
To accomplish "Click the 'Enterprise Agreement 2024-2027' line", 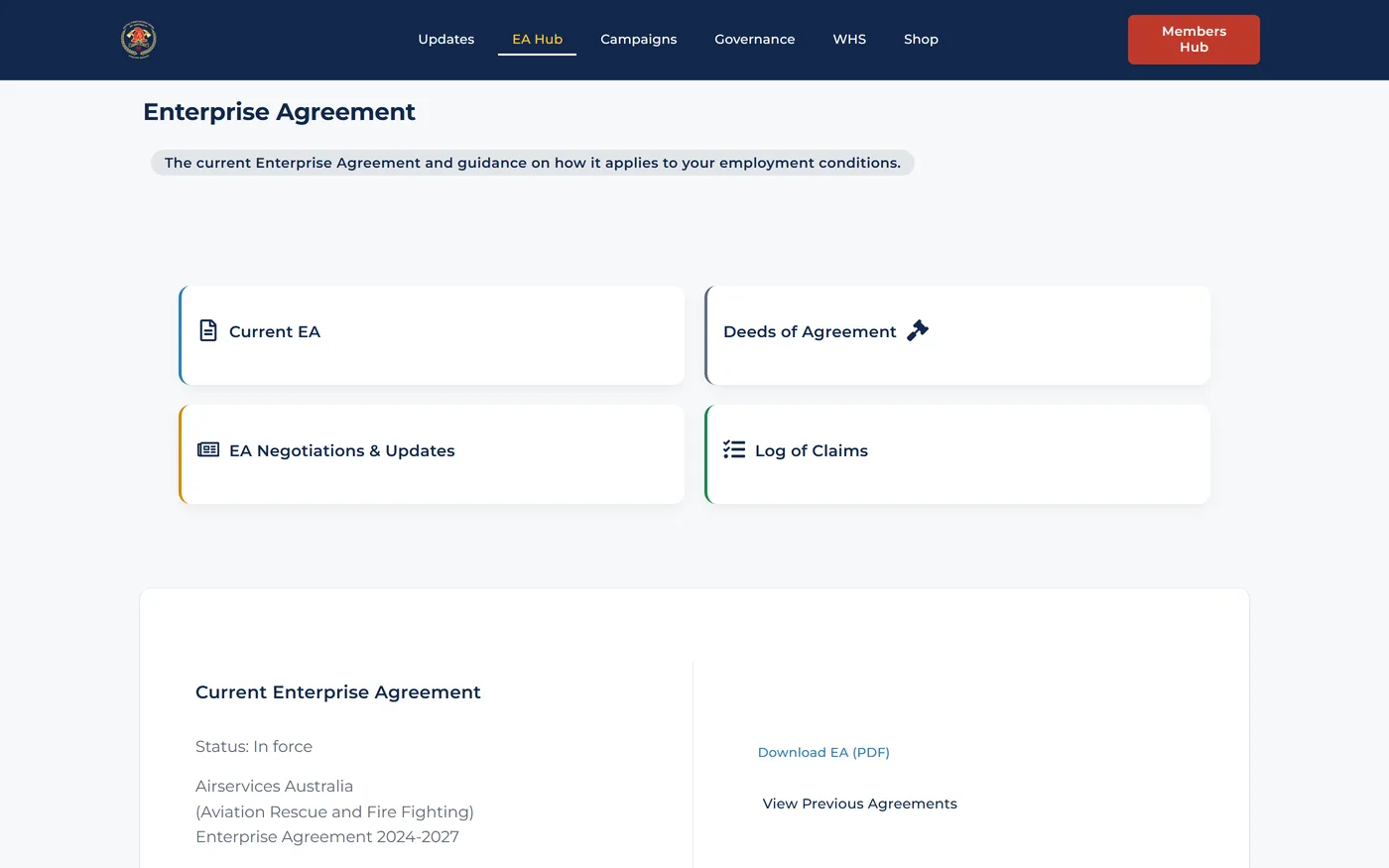I will pos(327,837).
